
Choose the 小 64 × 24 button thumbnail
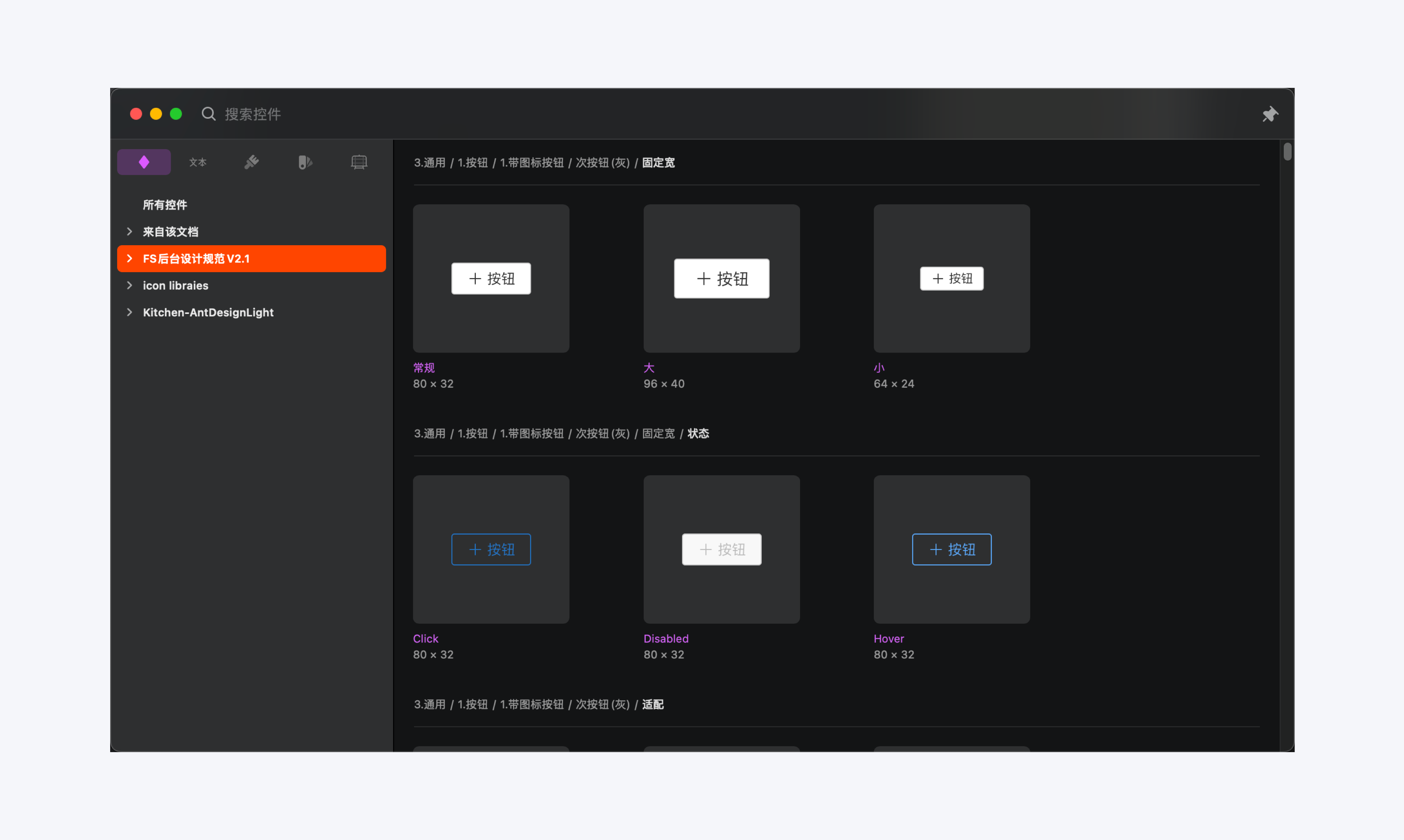coord(952,278)
